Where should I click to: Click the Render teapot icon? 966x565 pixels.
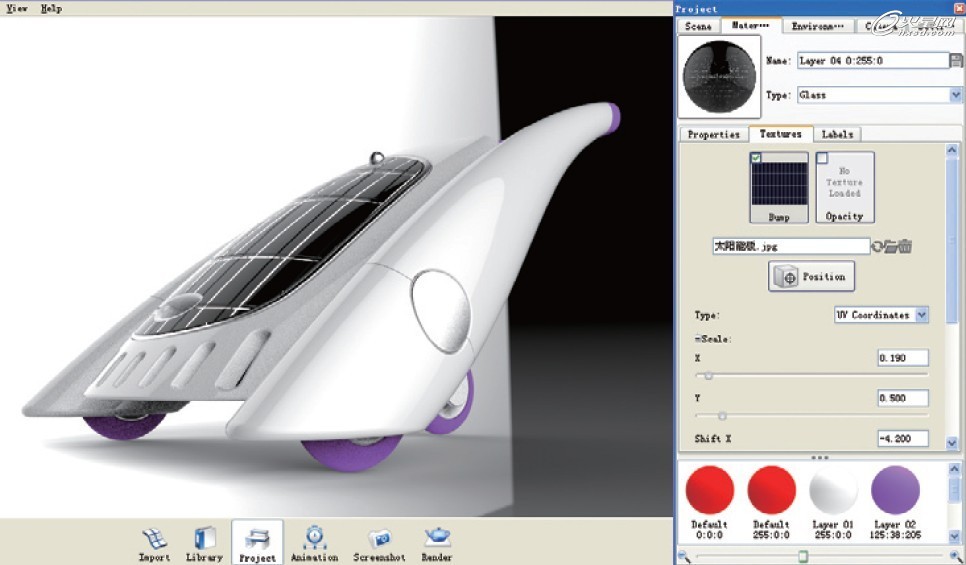click(x=437, y=542)
